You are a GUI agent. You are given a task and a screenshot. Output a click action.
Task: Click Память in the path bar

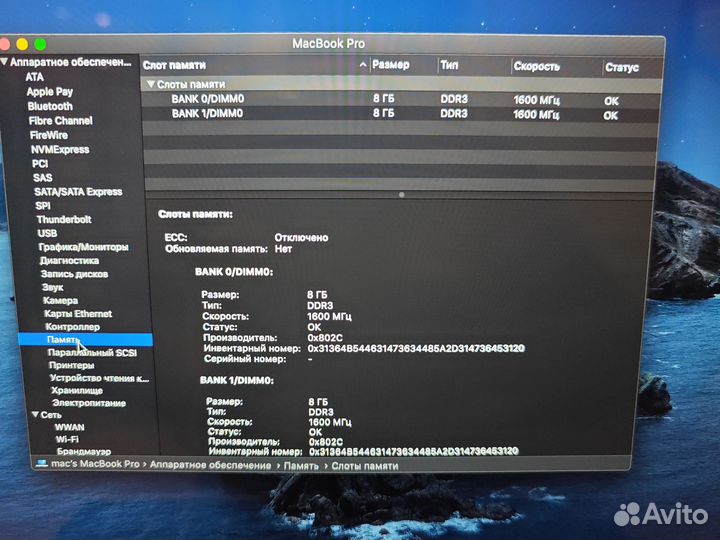301,466
